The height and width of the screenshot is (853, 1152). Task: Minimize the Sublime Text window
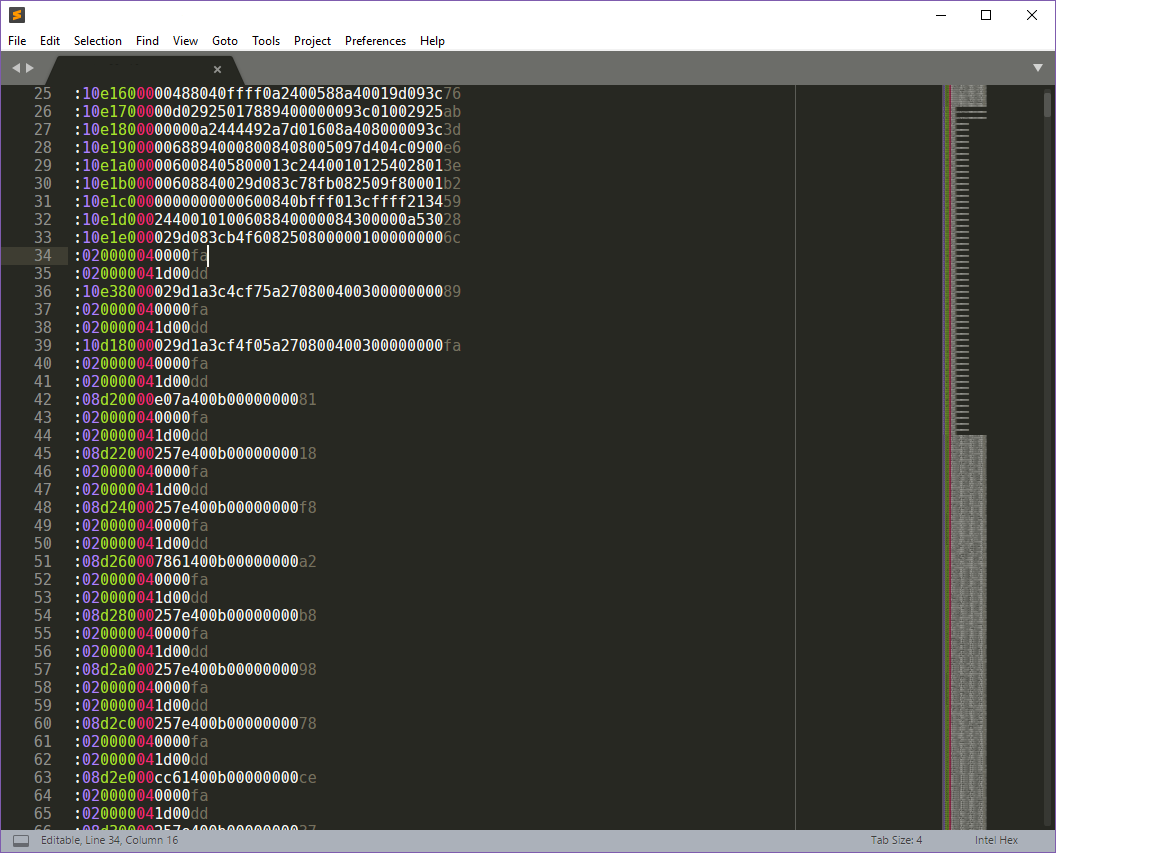941,15
